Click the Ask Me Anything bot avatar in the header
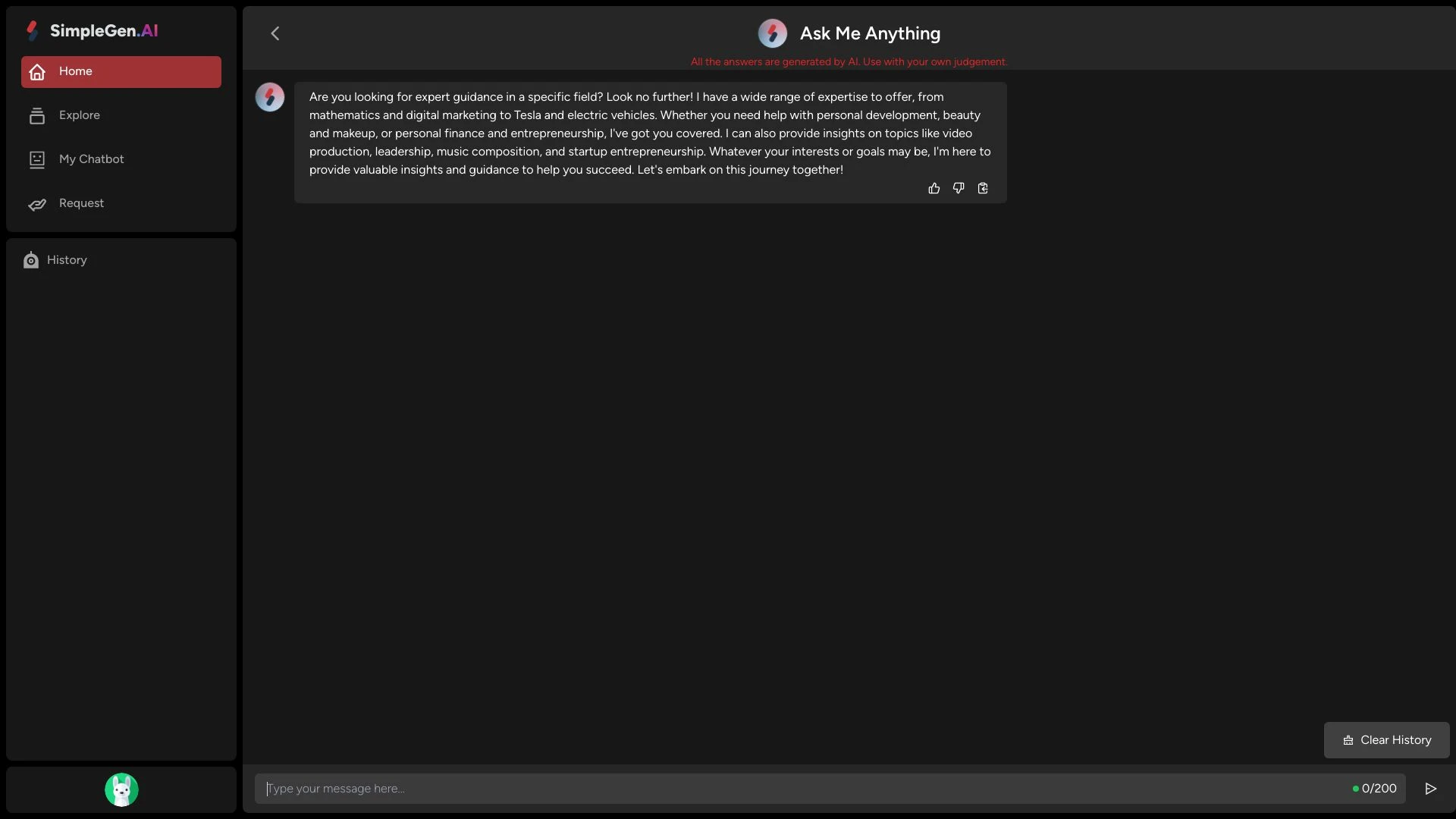Screen dimensions: 1456x819 pyautogui.click(x=772, y=33)
